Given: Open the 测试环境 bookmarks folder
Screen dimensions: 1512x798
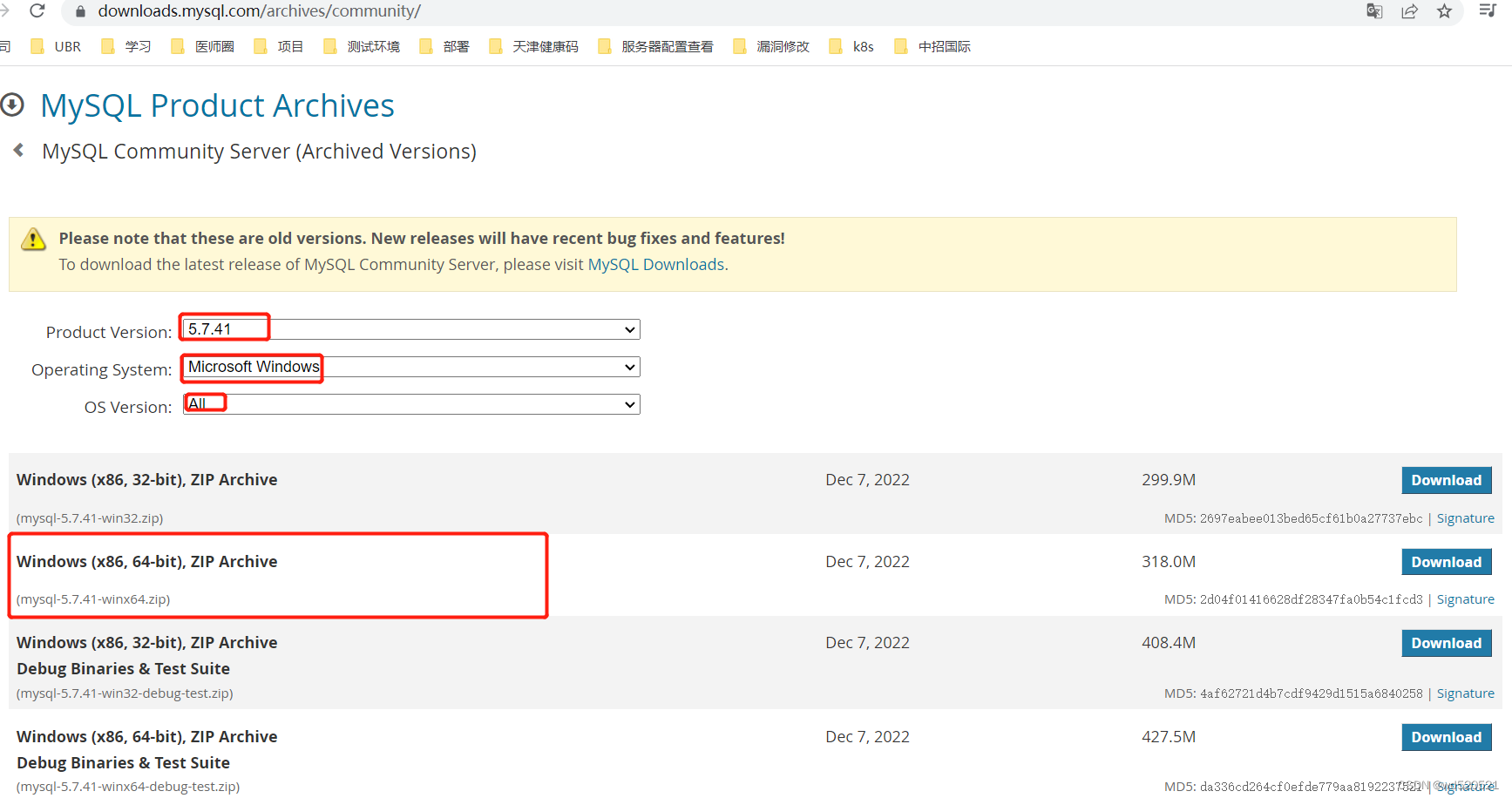Looking at the screenshot, I should click(374, 46).
